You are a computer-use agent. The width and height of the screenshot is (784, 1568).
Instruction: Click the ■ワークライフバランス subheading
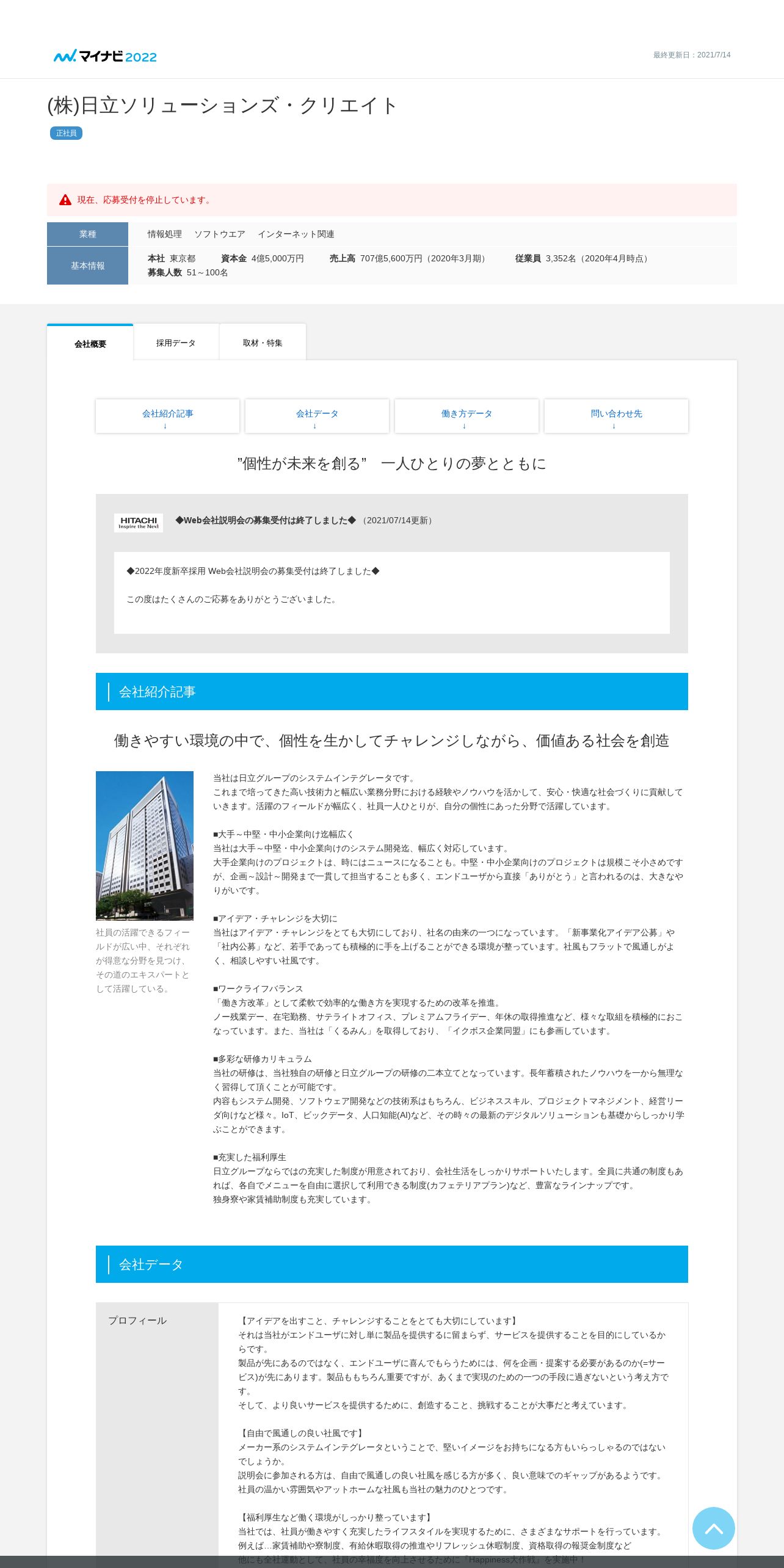(x=258, y=989)
